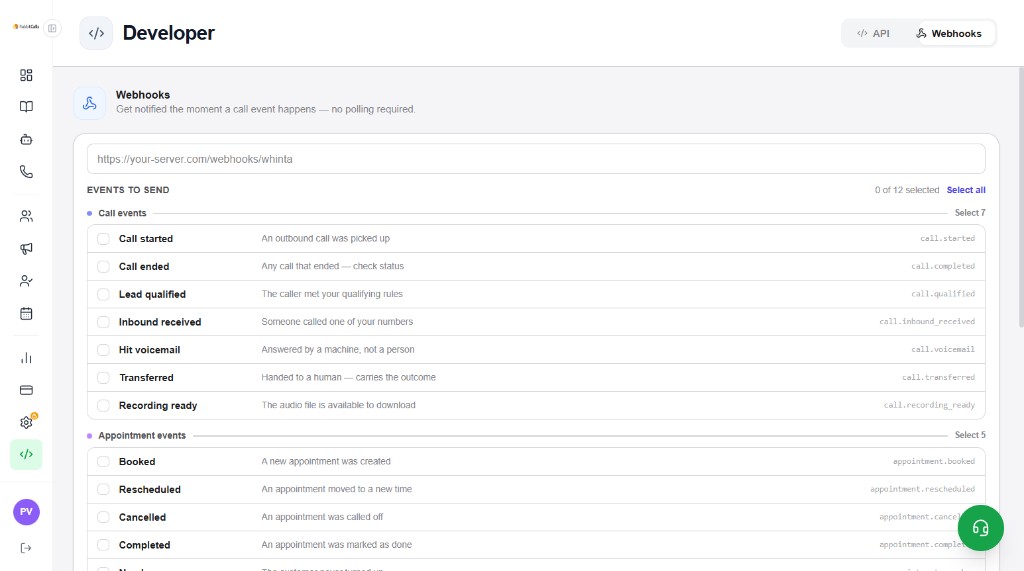Toggle the sidebar collapse icon
Viewport: 1024px width, 571px height.
click(52, 28)
